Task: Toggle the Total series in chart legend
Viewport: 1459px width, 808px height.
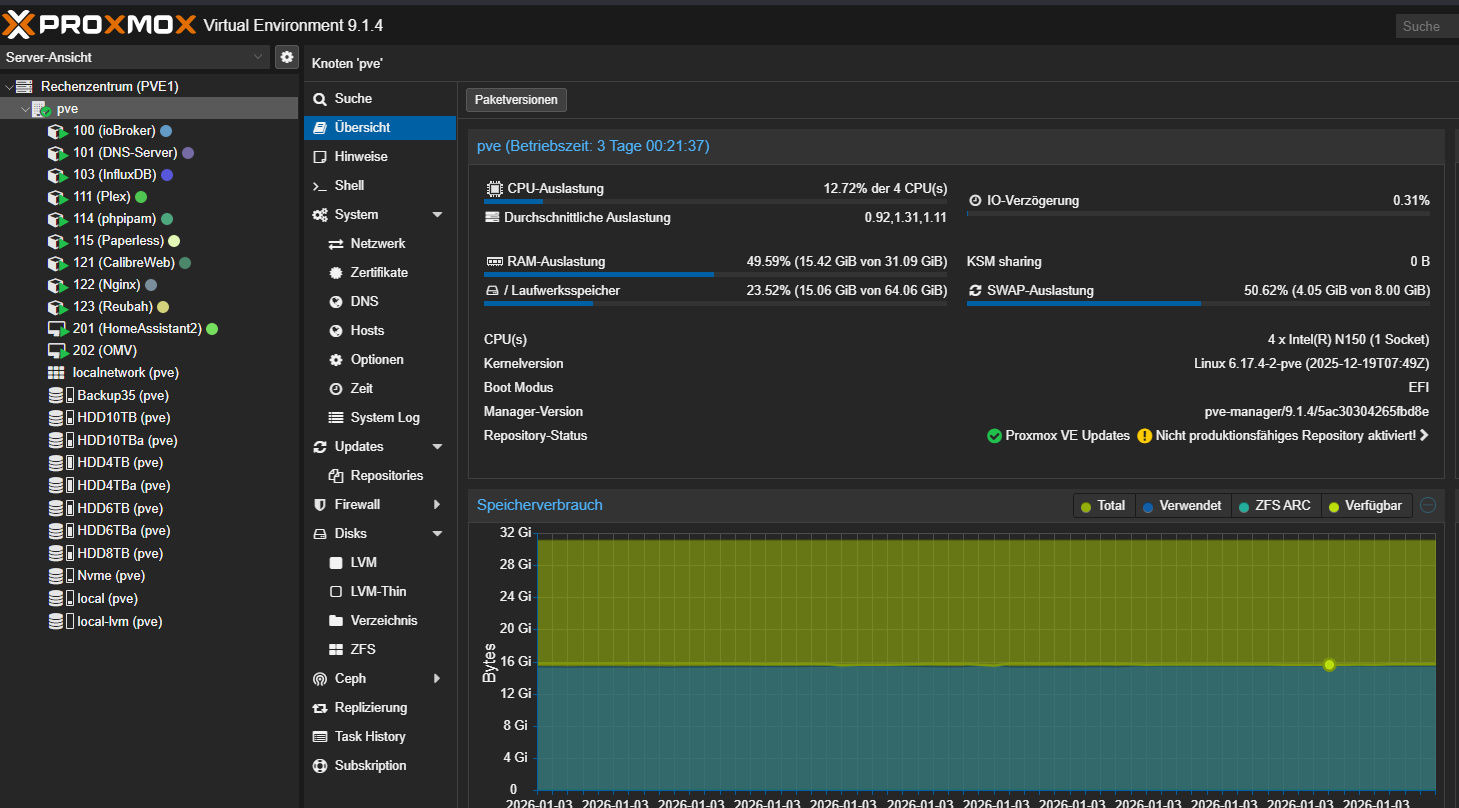Action: (x=1103, y=506)
